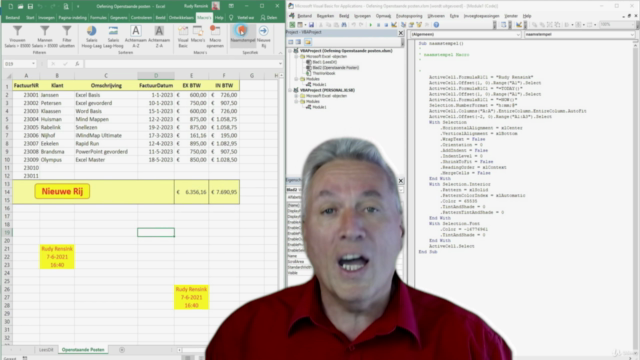This screenshot has height=360, width=640.
Task: Click the Excel formula bar input
Action: click(x=181, y=64)
